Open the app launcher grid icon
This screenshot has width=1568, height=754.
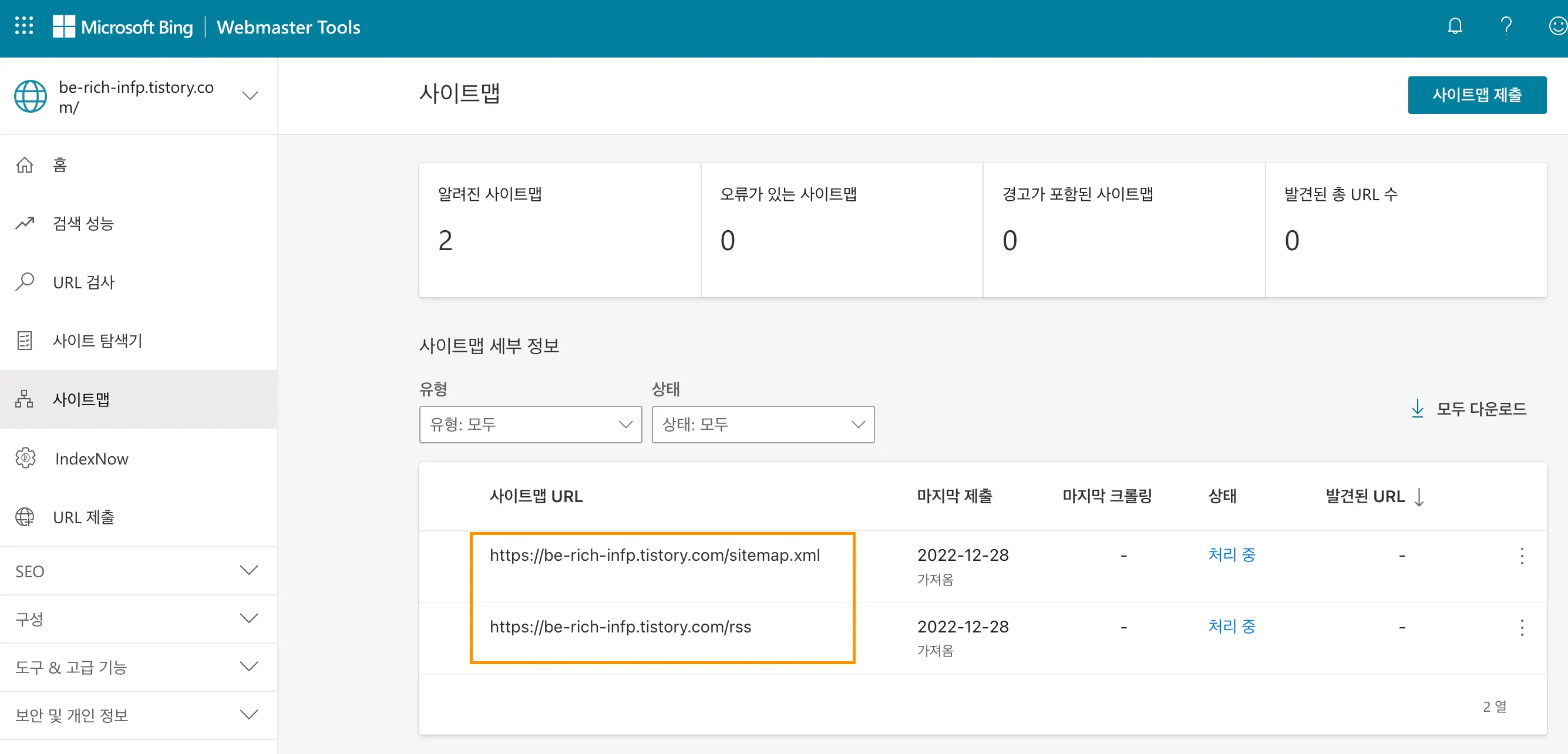[23, 26]
